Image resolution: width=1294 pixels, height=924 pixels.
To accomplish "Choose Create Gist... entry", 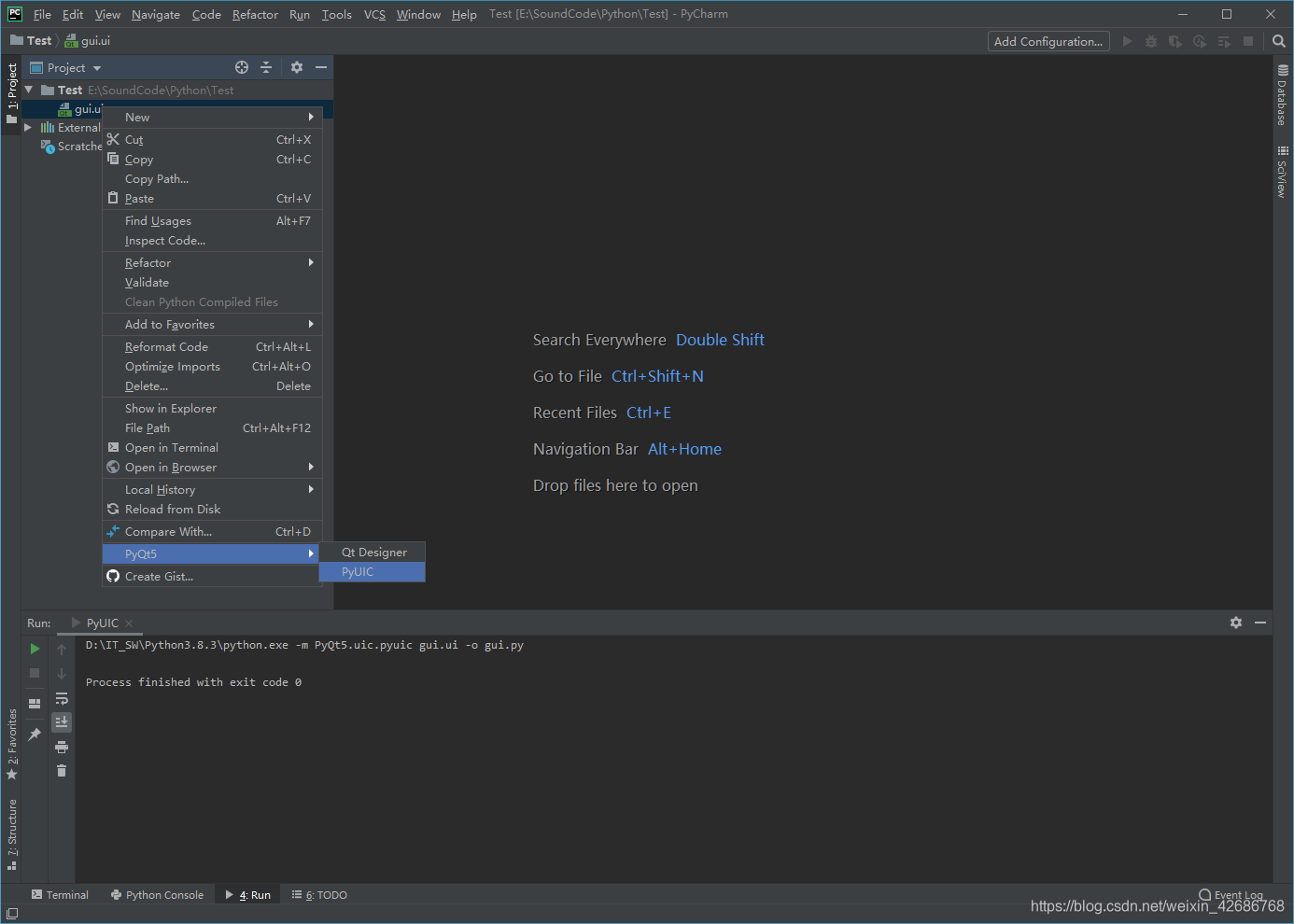I will click(212, 576).
